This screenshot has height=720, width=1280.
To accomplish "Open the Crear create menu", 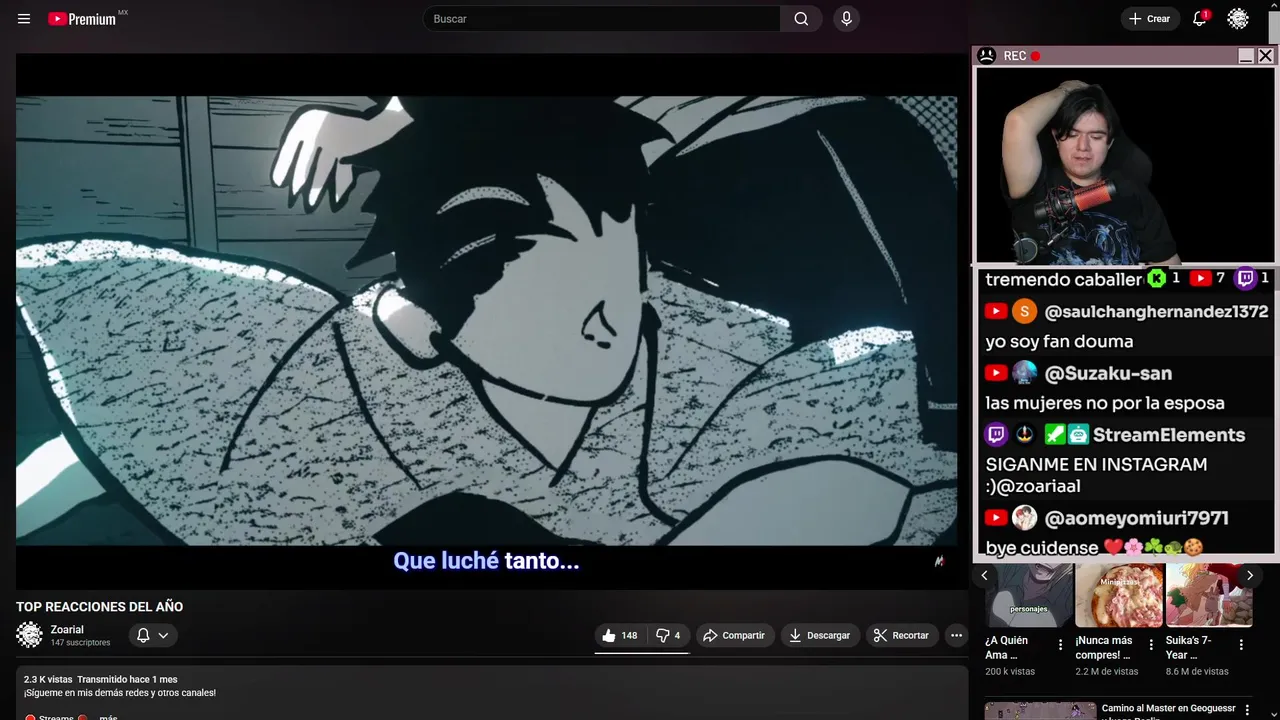I will [1149, 19].
